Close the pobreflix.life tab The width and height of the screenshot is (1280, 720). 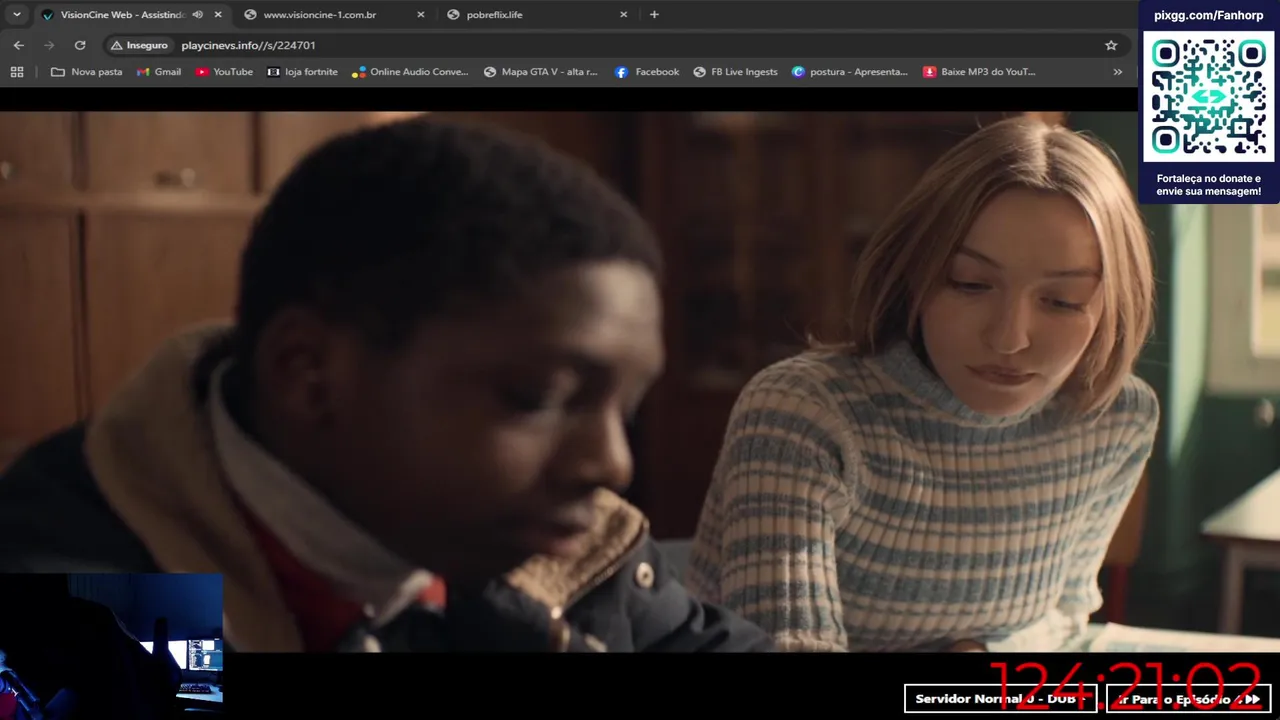point(624,15)
